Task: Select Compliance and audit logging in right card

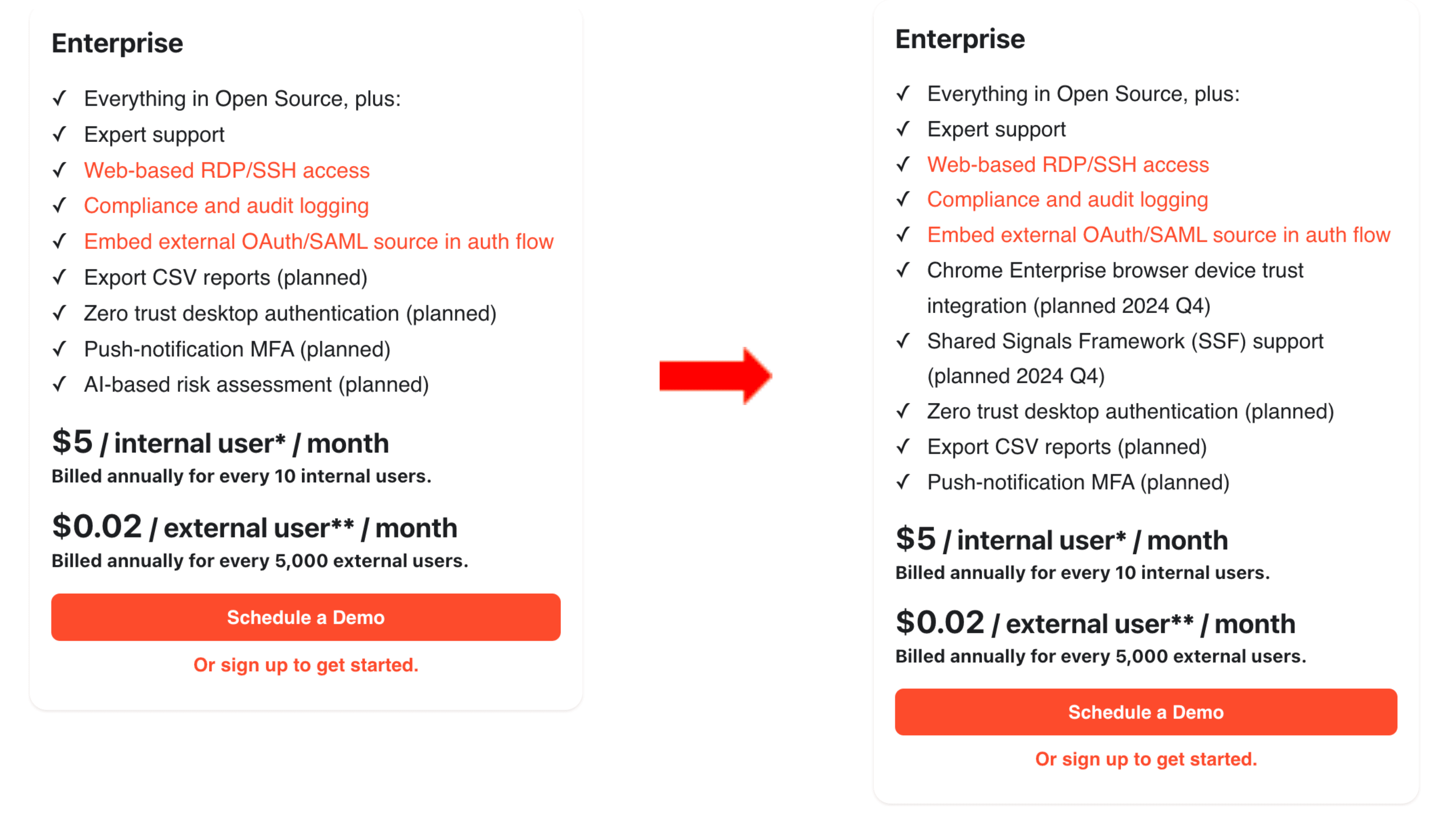Action: (1067, 199)
